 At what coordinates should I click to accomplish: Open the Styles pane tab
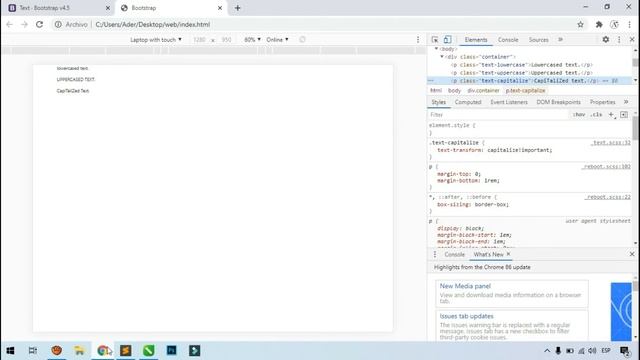tap(439, 102)
